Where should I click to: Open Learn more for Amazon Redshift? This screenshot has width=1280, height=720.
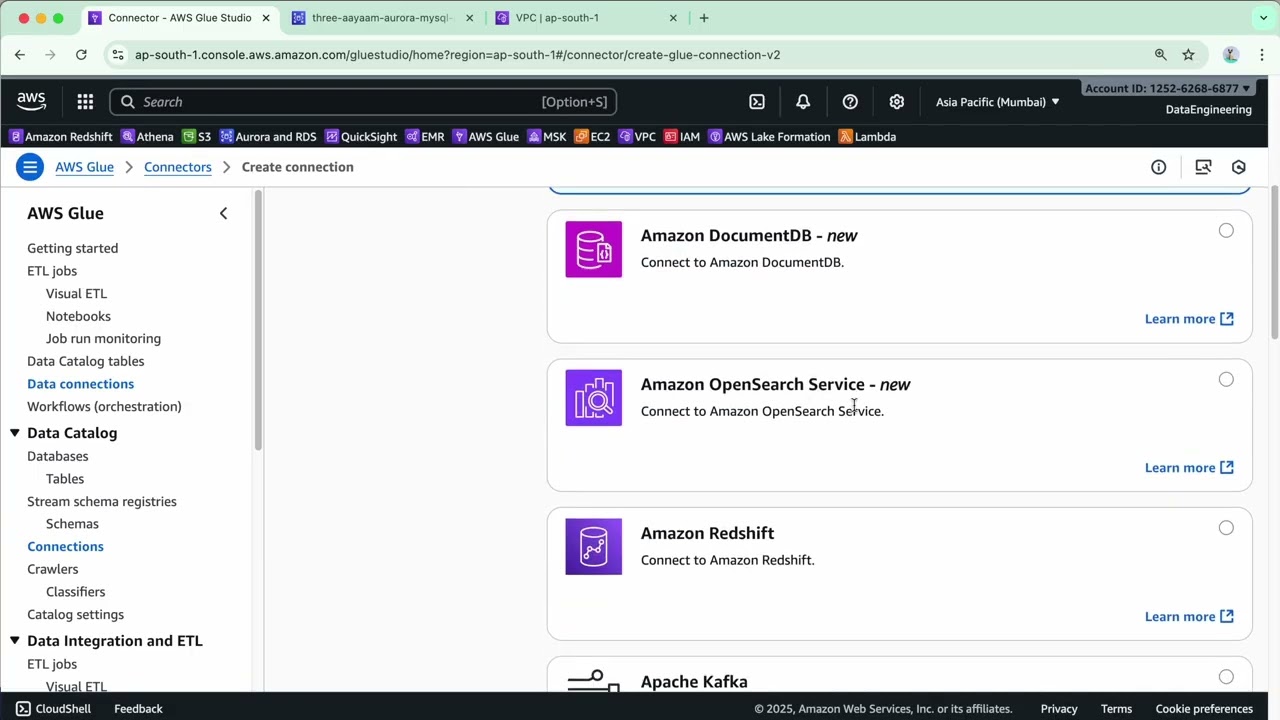click(1189, 617)
